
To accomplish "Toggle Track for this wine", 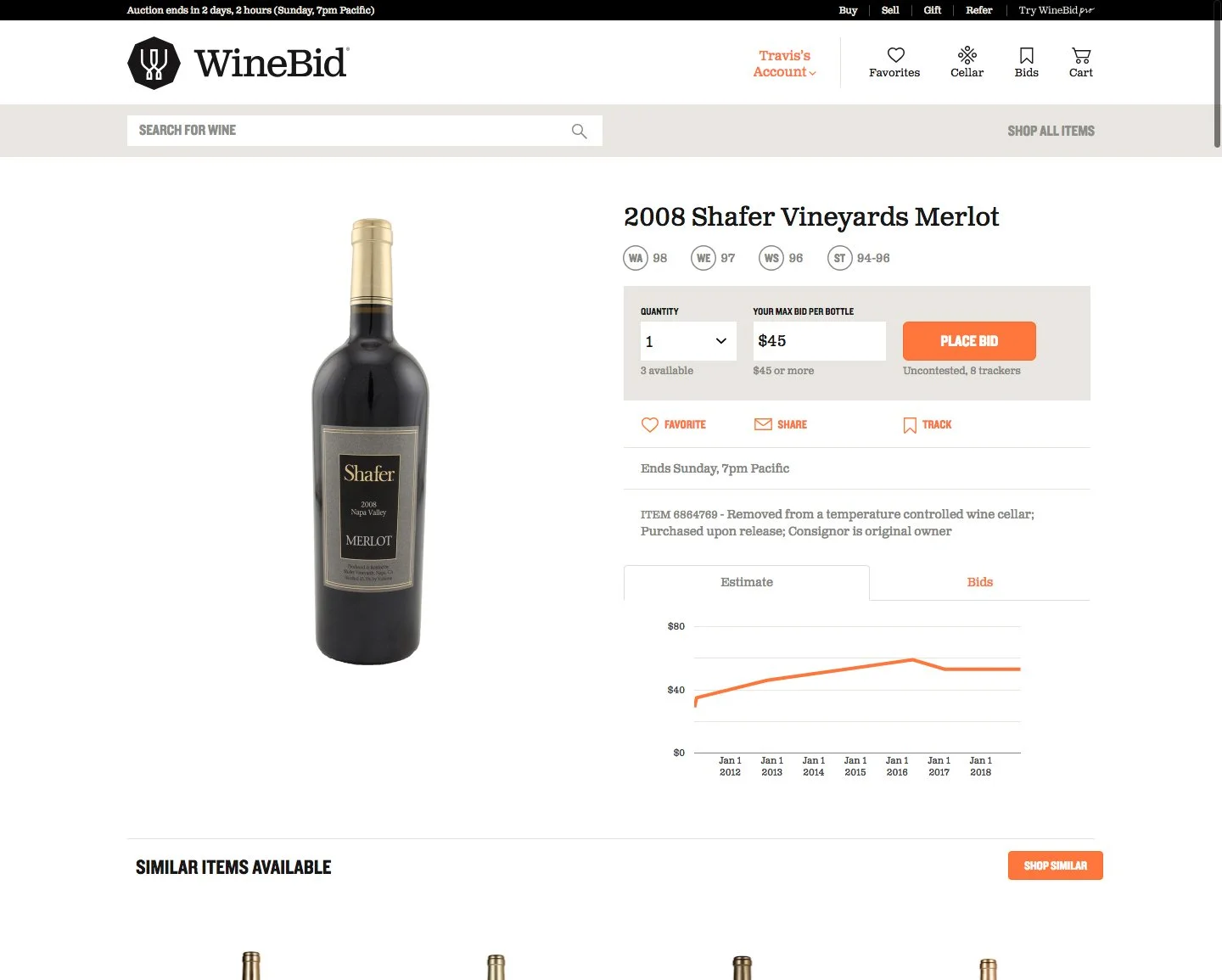I will click(x=928, y=425).
